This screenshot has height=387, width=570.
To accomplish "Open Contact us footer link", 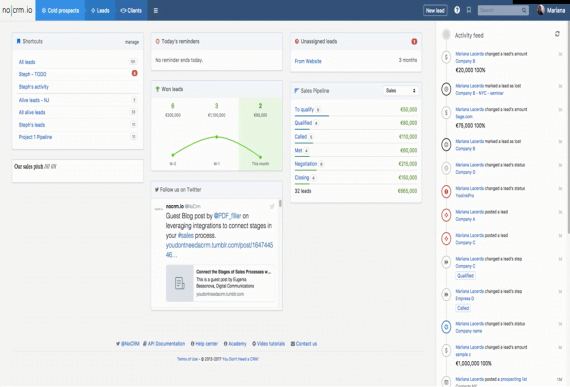I will coord(304,344).
